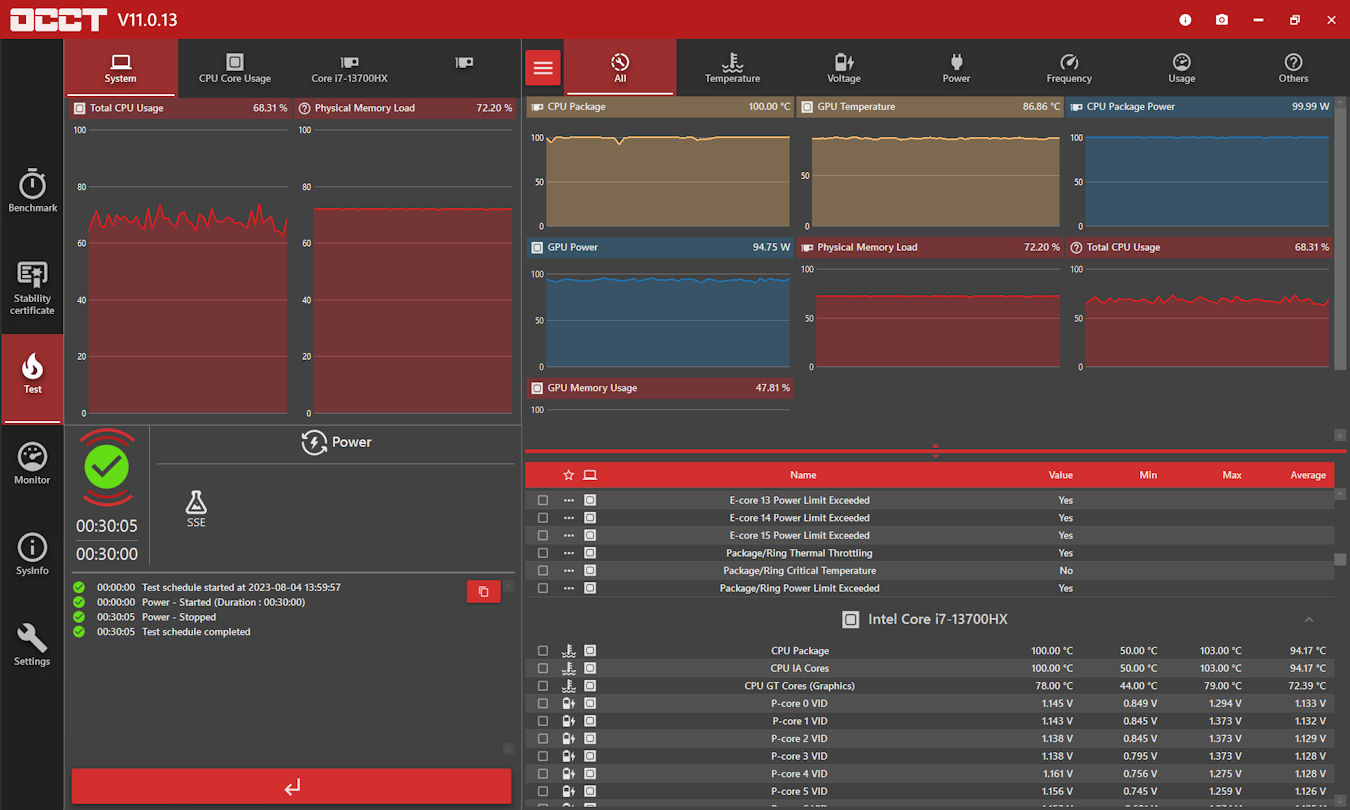
Task: Show the Temperature sensors tab
Action: click(x=732, y=67)
